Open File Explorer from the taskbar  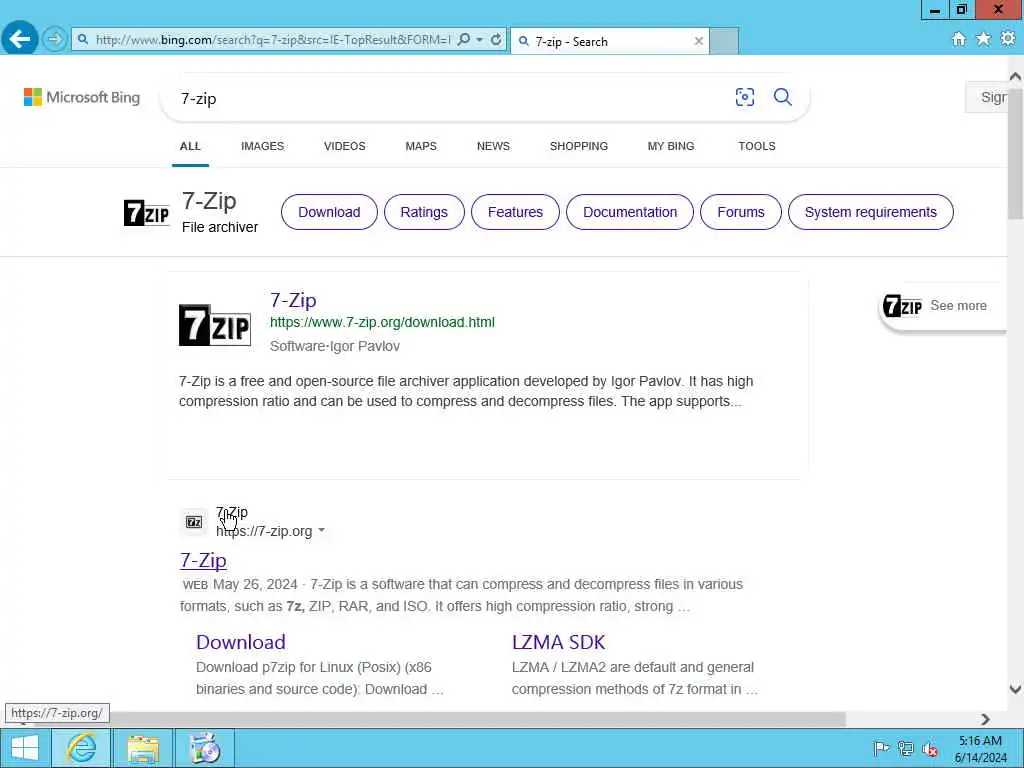coord(143,748)
